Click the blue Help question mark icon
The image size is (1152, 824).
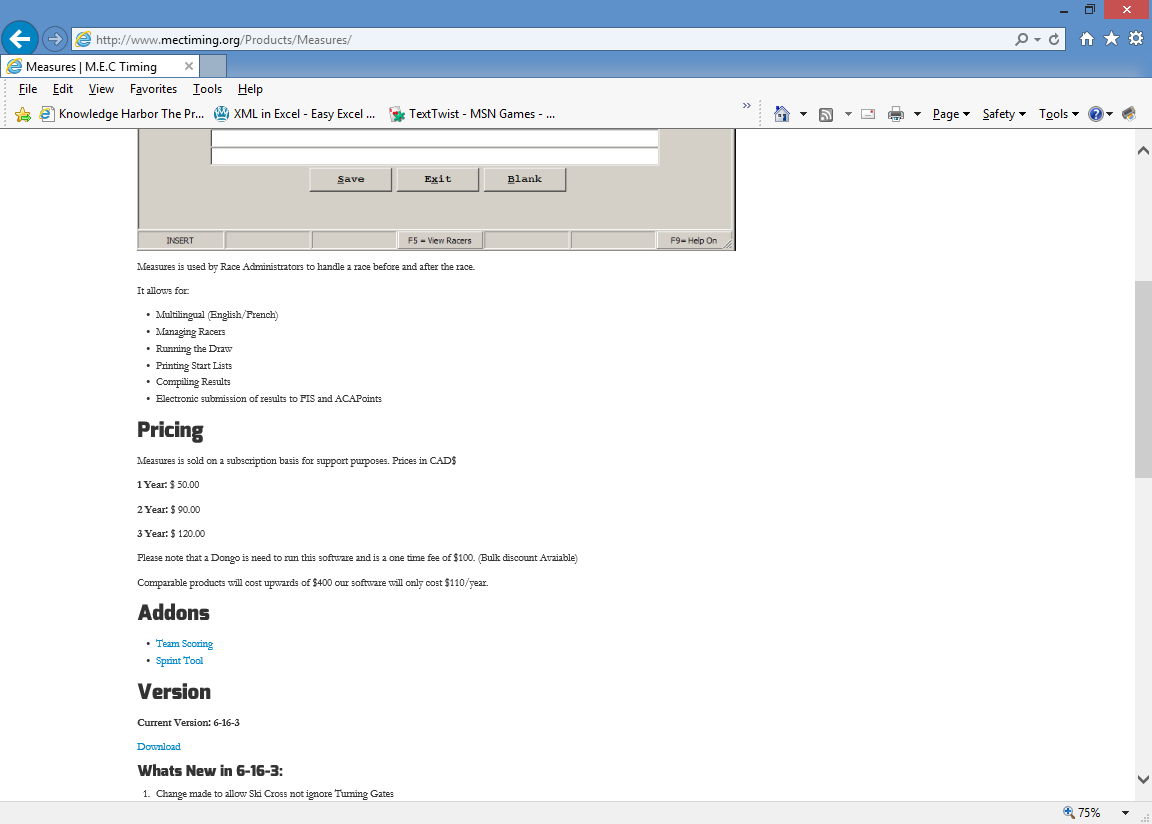(x=1095, y=114)
